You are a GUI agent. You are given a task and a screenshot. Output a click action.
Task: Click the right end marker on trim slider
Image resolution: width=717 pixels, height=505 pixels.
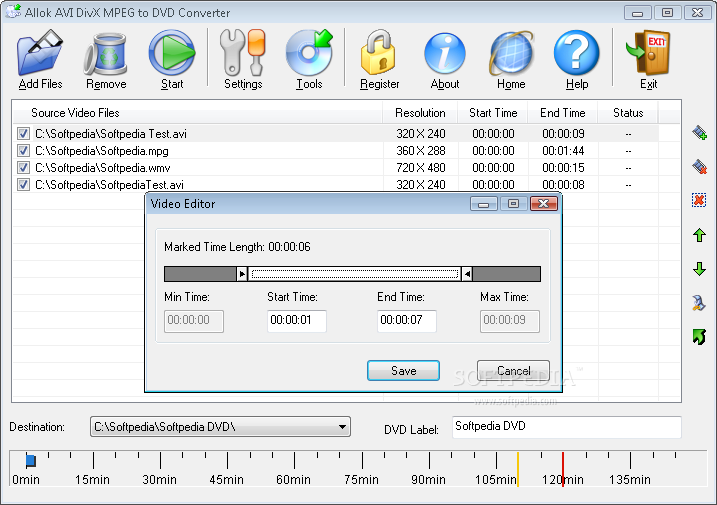(x=467, y=274)
